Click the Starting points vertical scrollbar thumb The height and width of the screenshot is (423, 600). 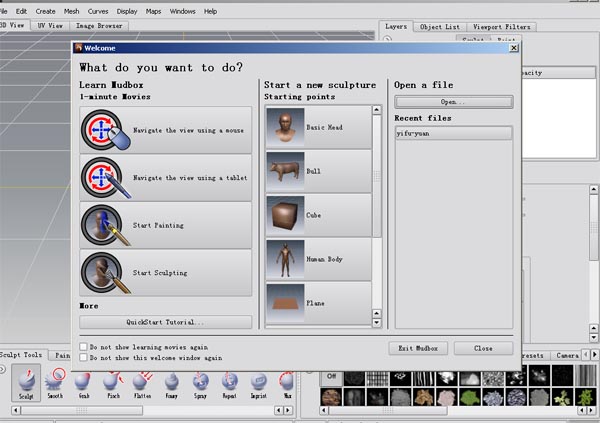[377, 176]
